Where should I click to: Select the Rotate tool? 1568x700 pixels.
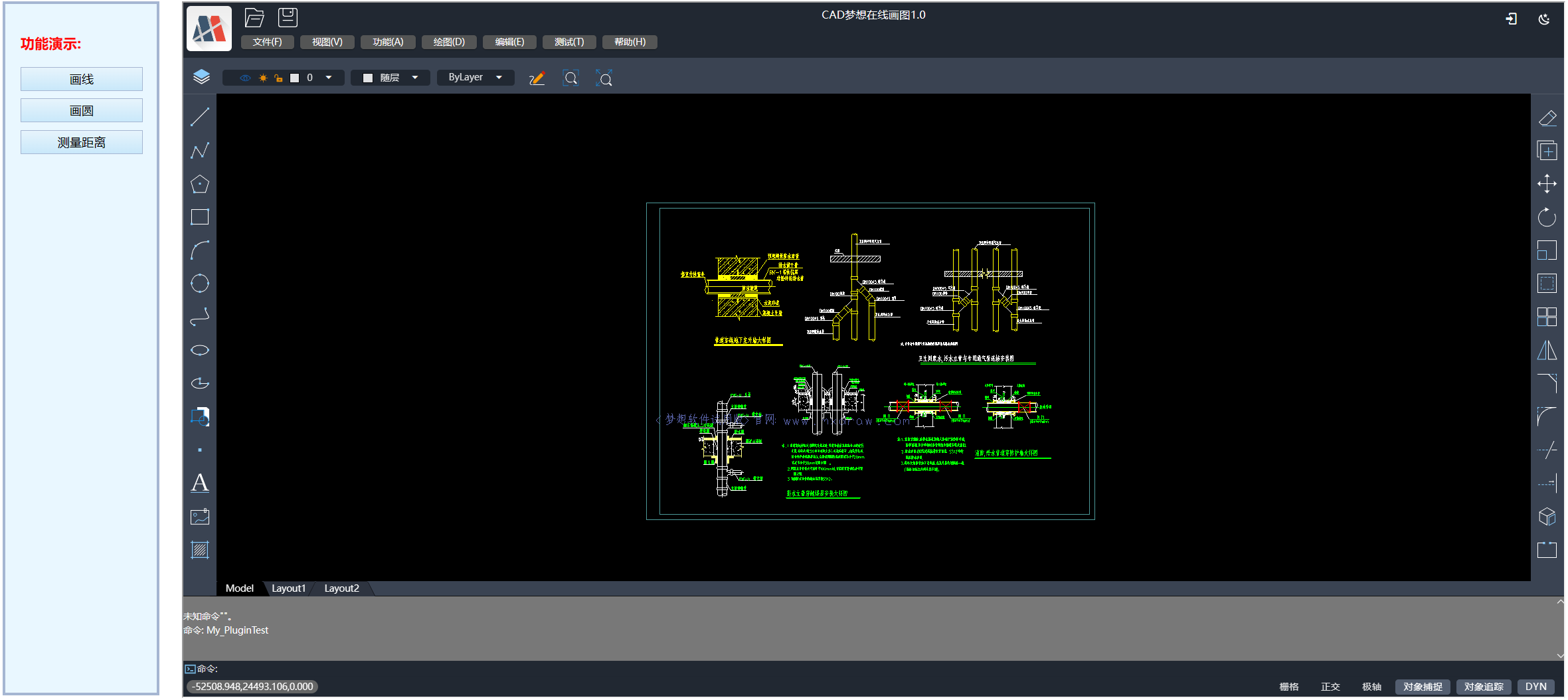pos(1547,217)
